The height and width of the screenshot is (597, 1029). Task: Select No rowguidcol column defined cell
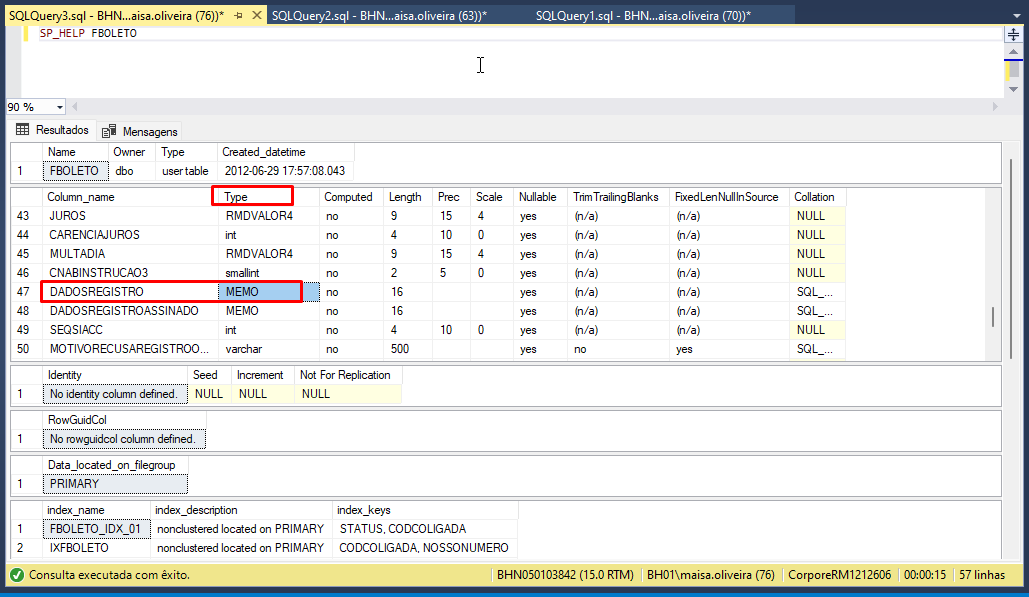tap(124, 439)
